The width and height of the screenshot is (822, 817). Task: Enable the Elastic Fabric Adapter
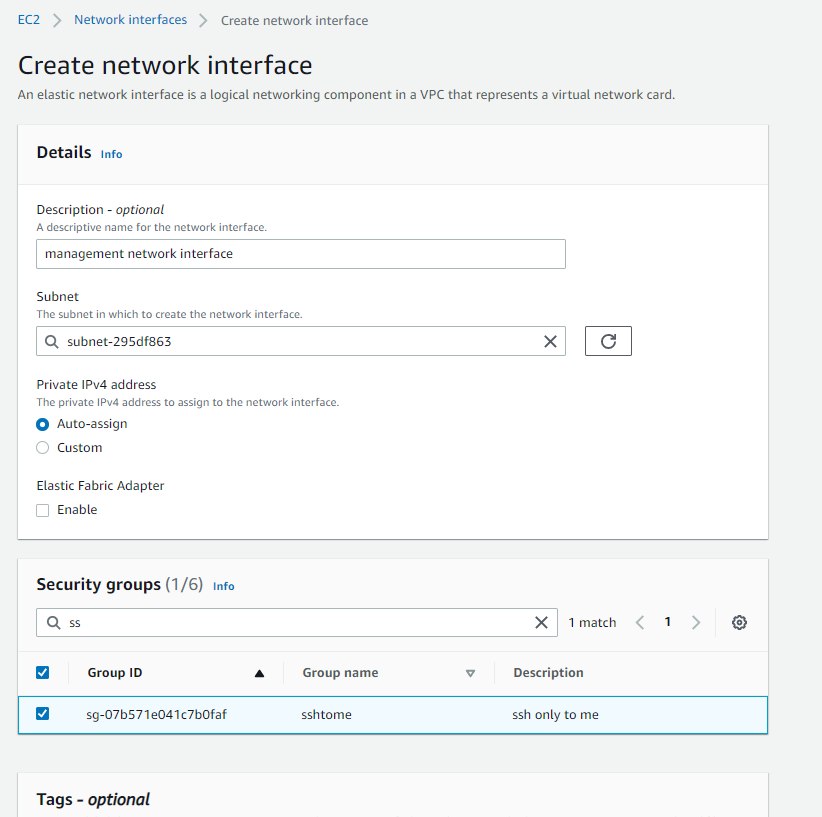point(41,510)
